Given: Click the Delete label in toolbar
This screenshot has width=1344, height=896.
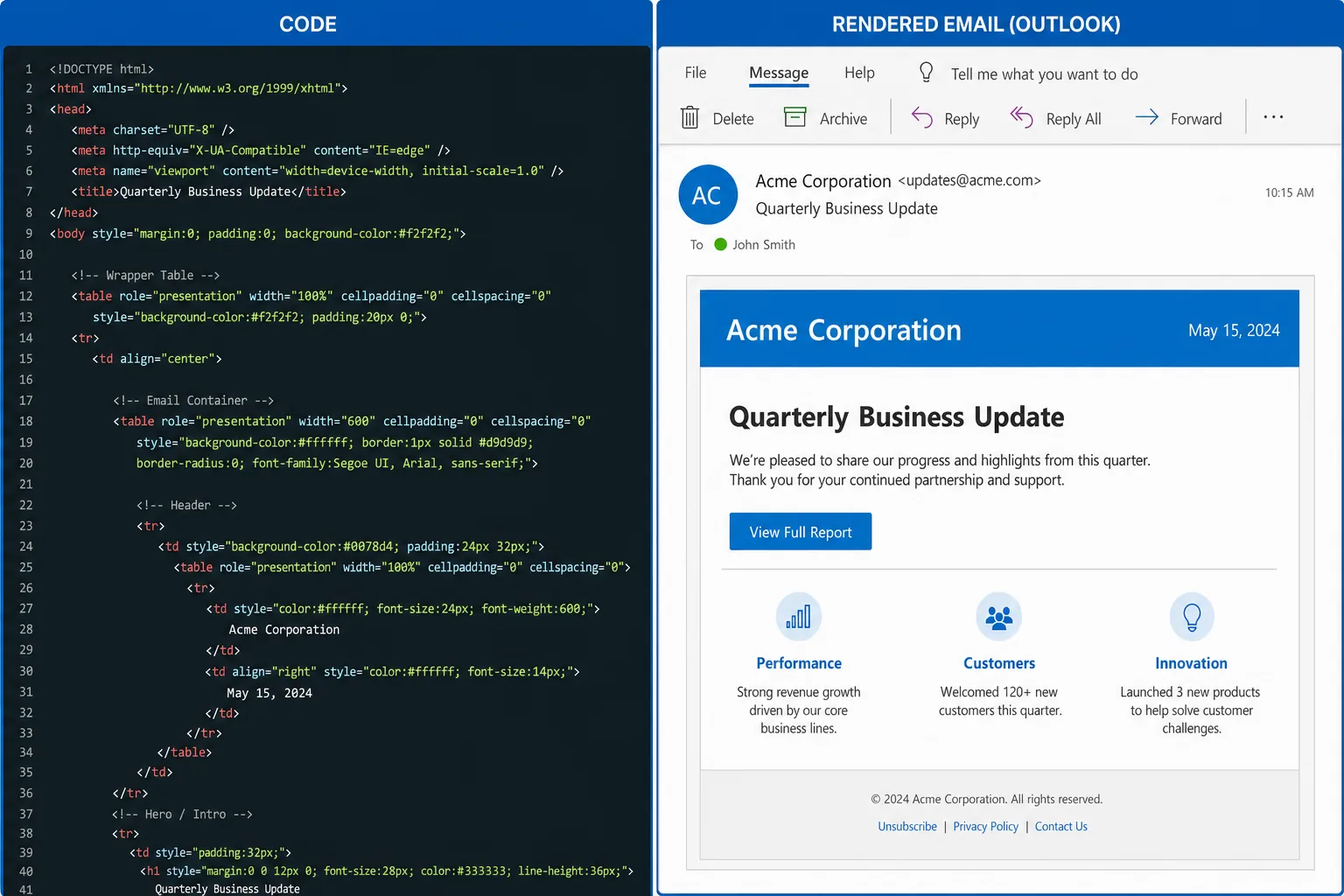Looking at the screenshot, I should (733, 119).
